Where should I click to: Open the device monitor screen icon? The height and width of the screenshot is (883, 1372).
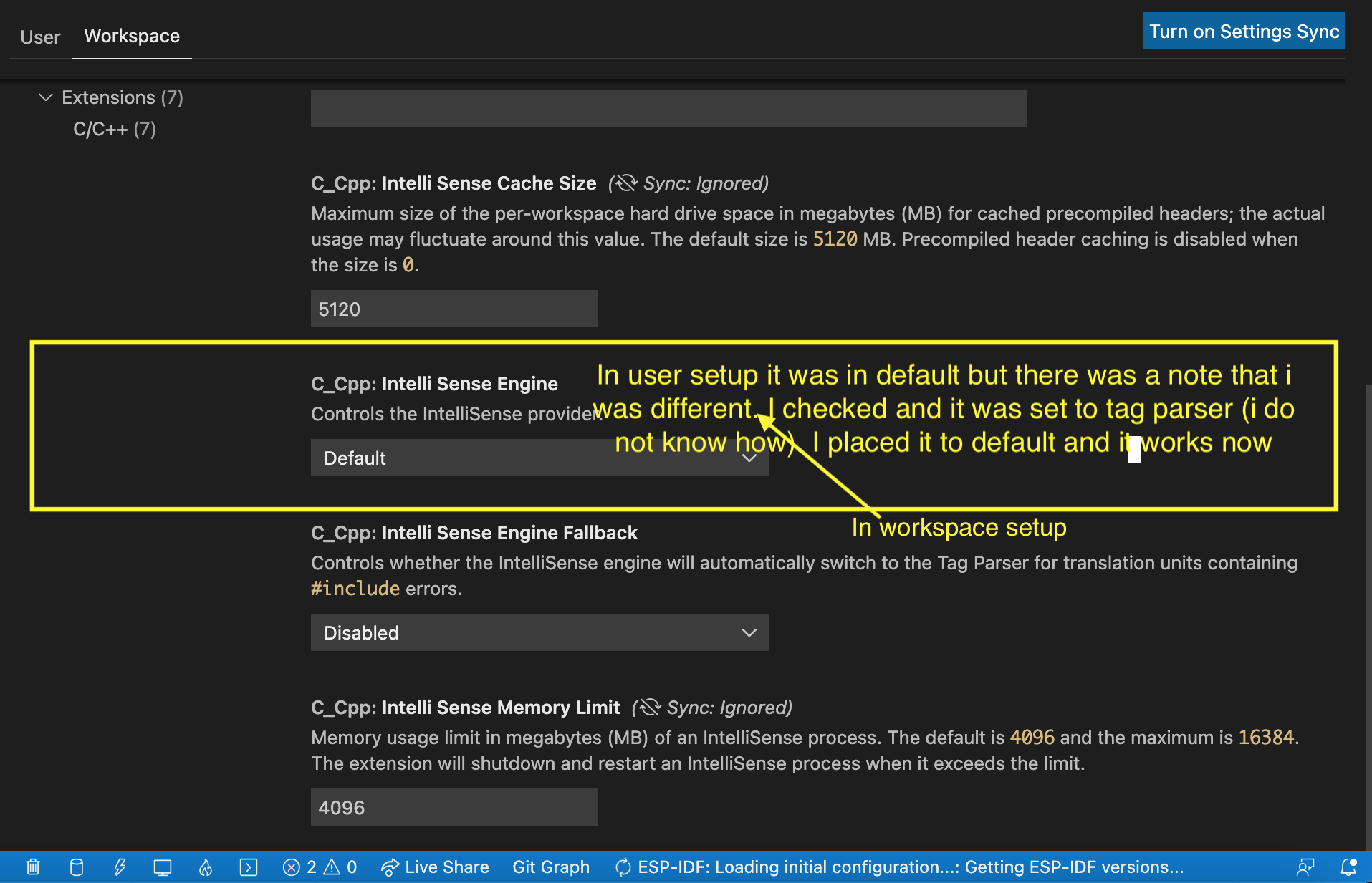click(x=163, y=867)
